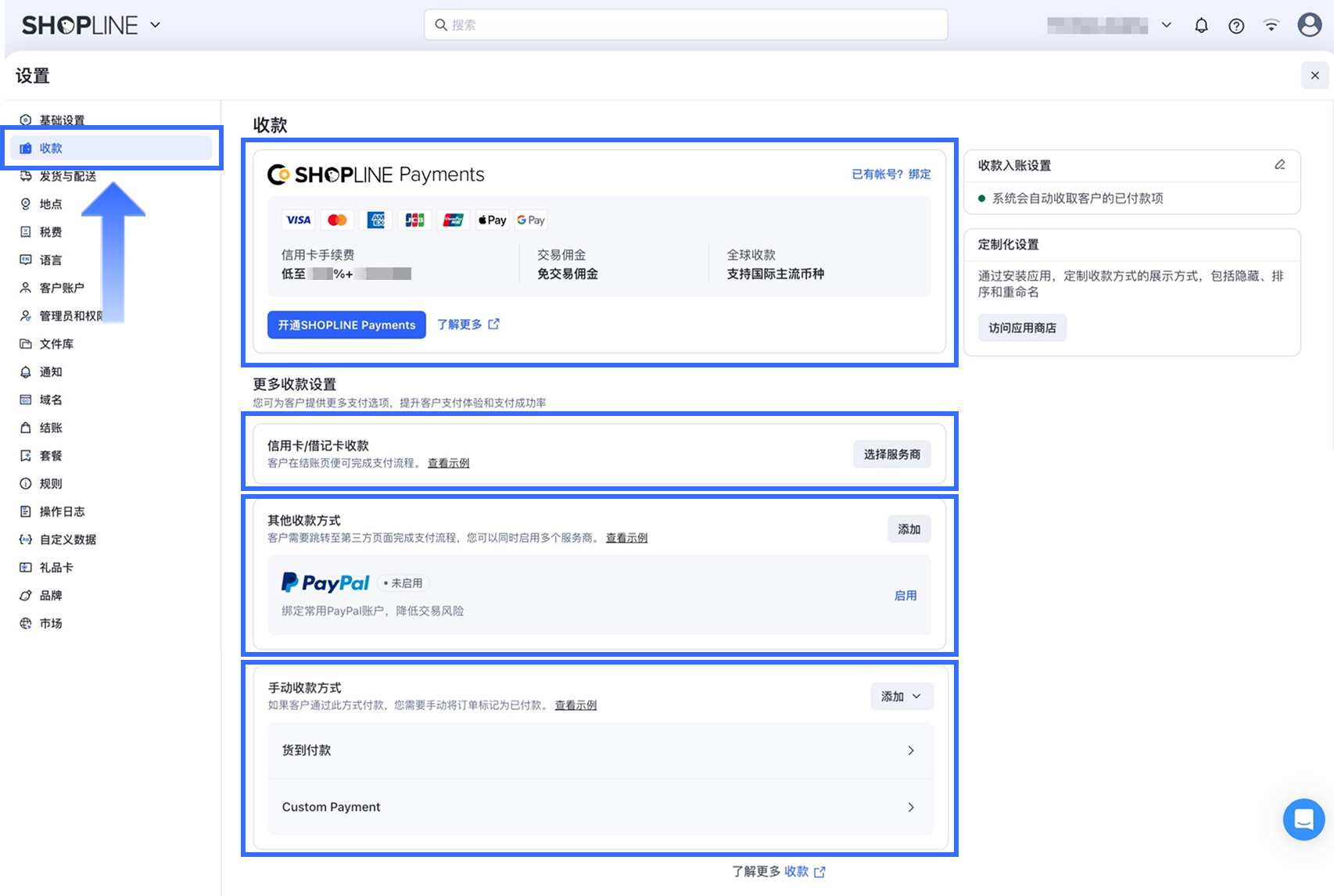Click the 未启用 PayPal status badge
This screenshot has height=896, width=1334.
point(404,583)
